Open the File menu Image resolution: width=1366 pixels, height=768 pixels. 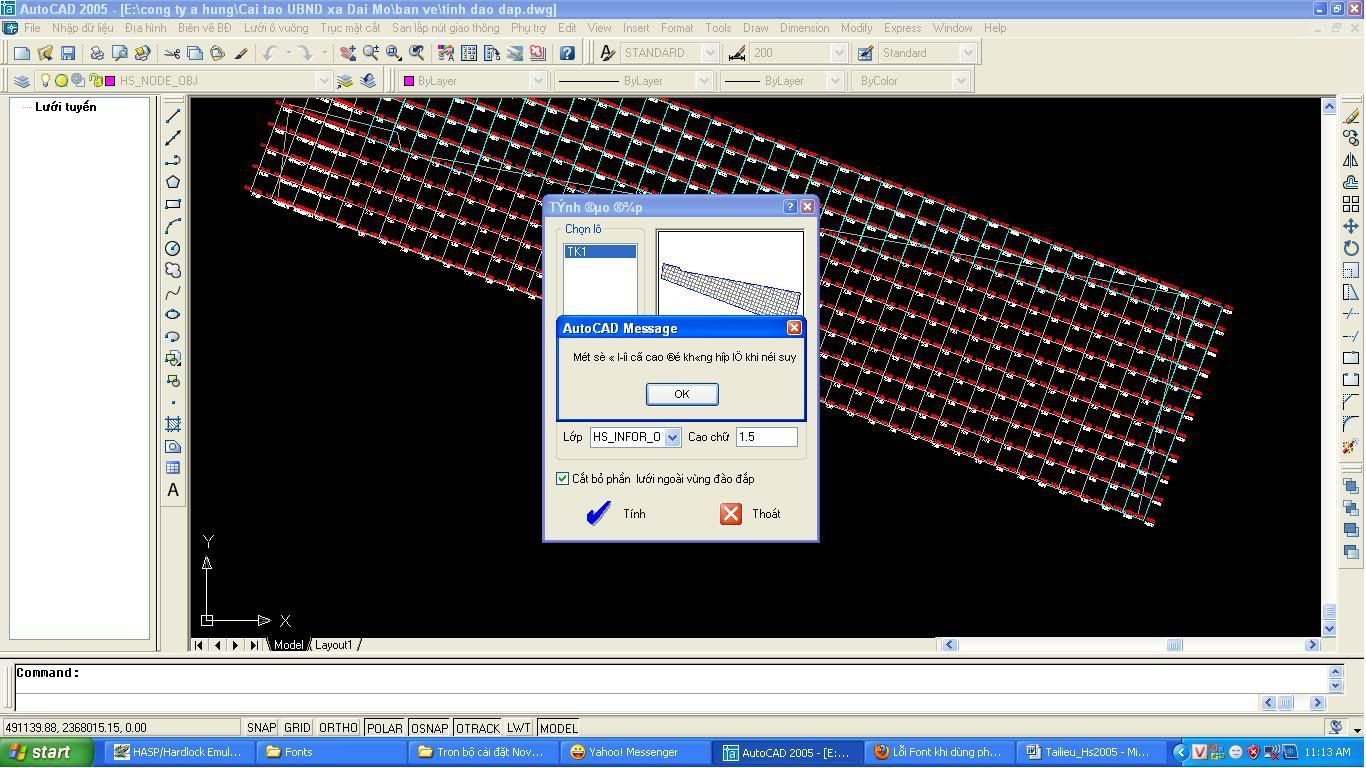pos(32,28)
